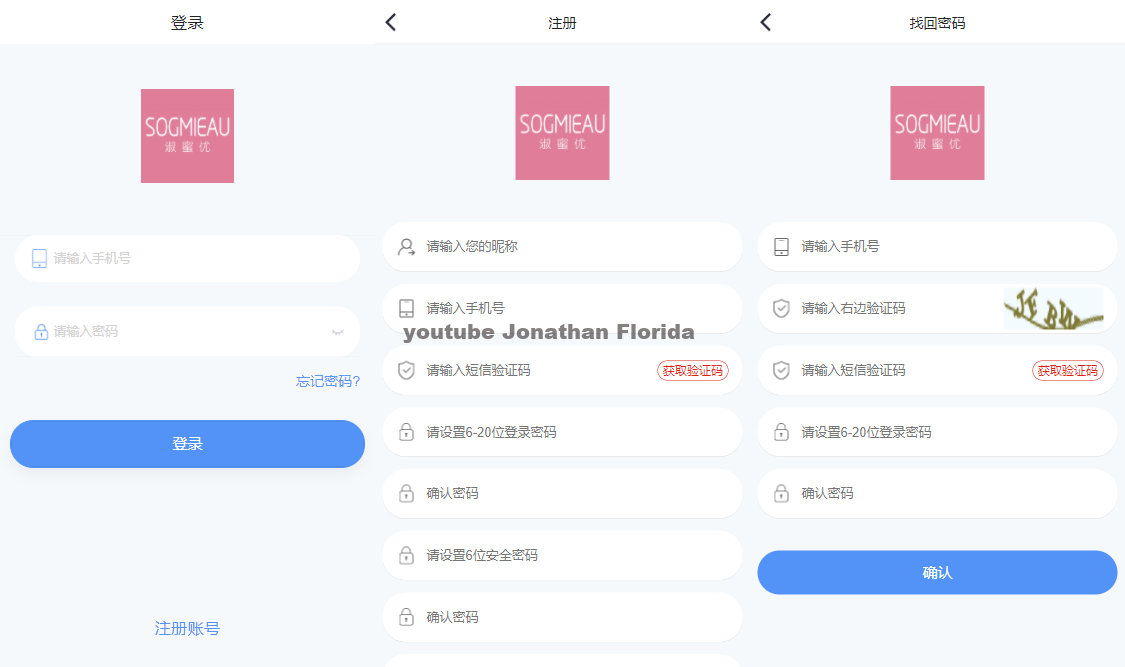The width and height of the screenshot is (1125, 667).
Task: Click the shield icon in 请输入右边验证码 field
Action: click(x=781, y=308)
